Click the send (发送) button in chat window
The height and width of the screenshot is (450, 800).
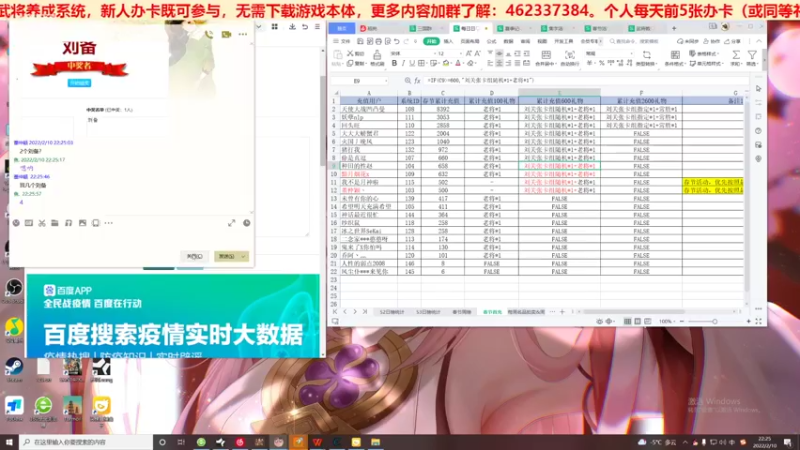coord(227,256)
